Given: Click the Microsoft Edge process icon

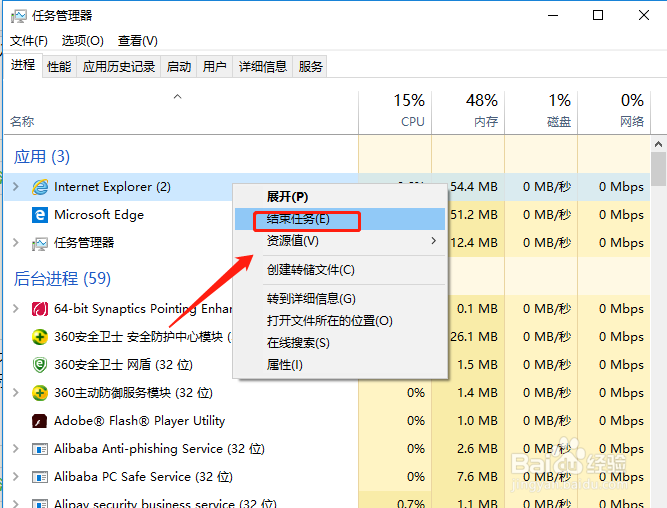Looking at the screenshot, I should point(40,214).
